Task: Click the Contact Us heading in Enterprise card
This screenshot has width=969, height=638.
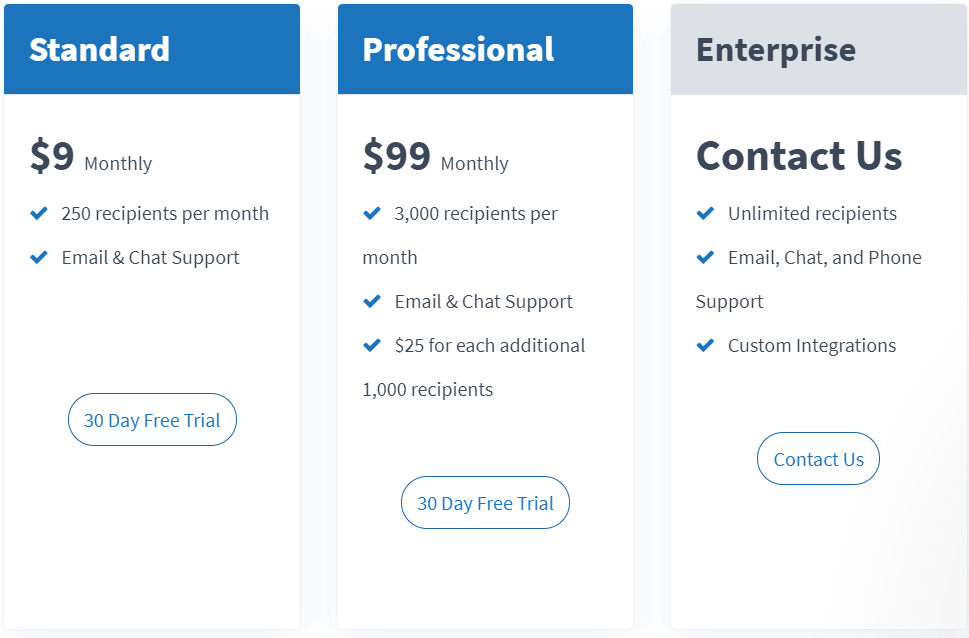Action: click(x=799, y=155)
